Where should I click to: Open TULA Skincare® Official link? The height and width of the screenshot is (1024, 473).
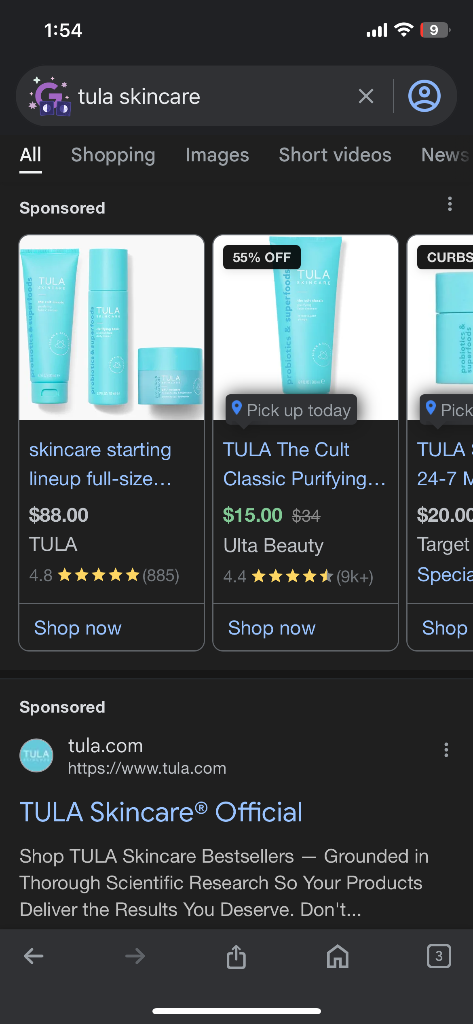point(161,812)
